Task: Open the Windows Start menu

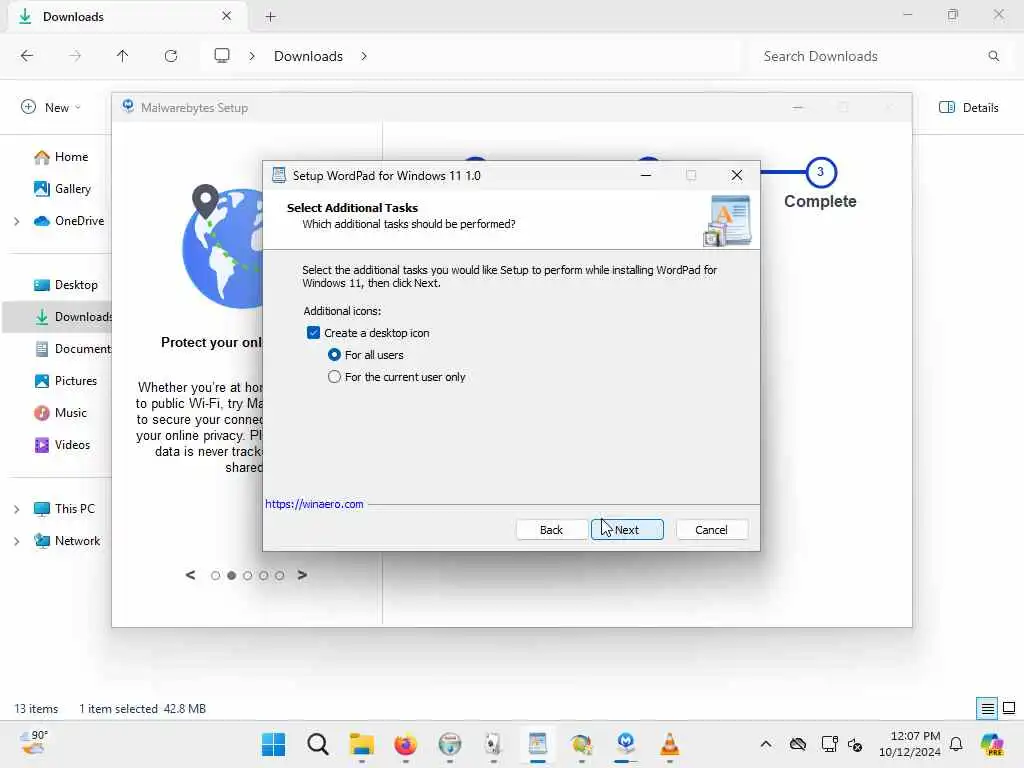Action: 274,744
